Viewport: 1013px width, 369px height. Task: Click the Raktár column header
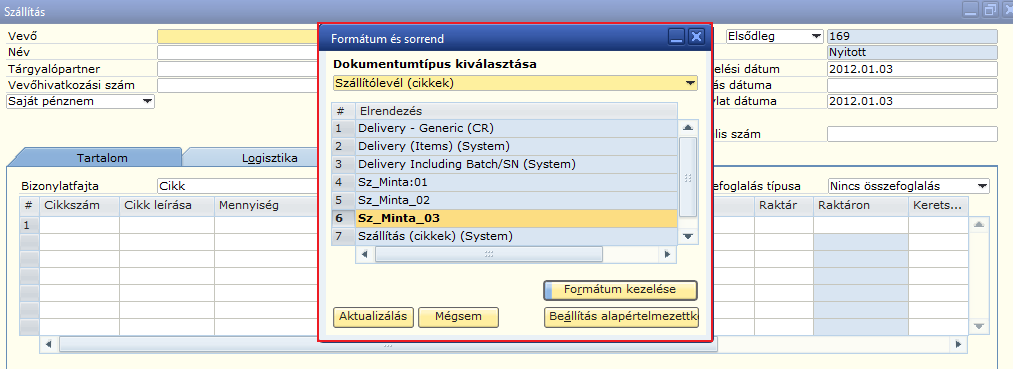tap(784, 206)
